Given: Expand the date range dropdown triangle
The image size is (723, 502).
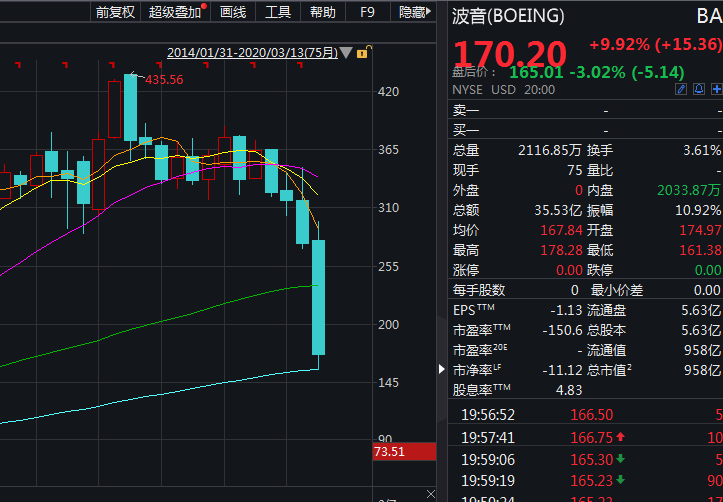Looking at the screenshot, I should 347,53.
